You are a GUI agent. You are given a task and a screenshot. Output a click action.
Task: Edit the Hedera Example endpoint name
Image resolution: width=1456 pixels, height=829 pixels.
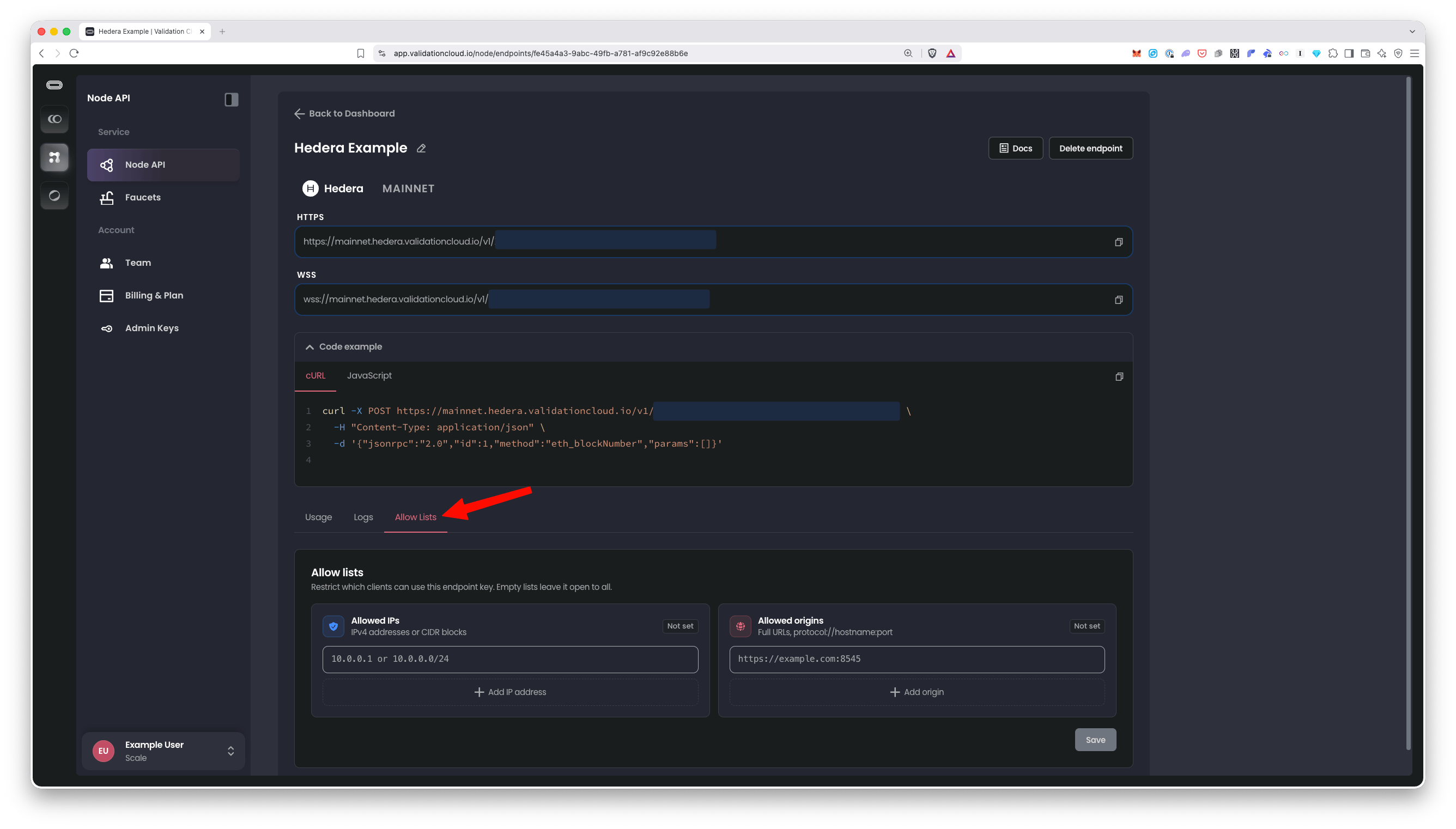click(x=421, y=148)
